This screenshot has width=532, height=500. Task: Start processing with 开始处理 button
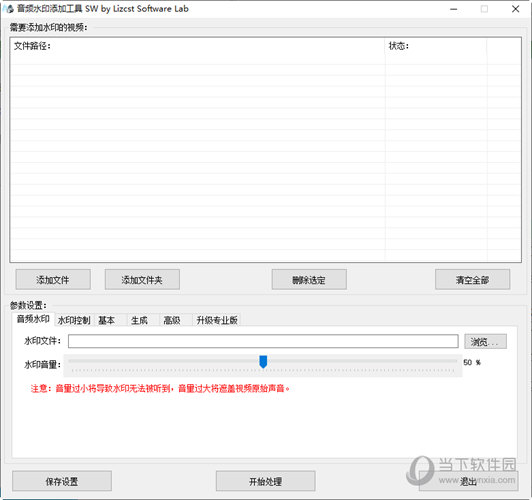click(265, 481)
